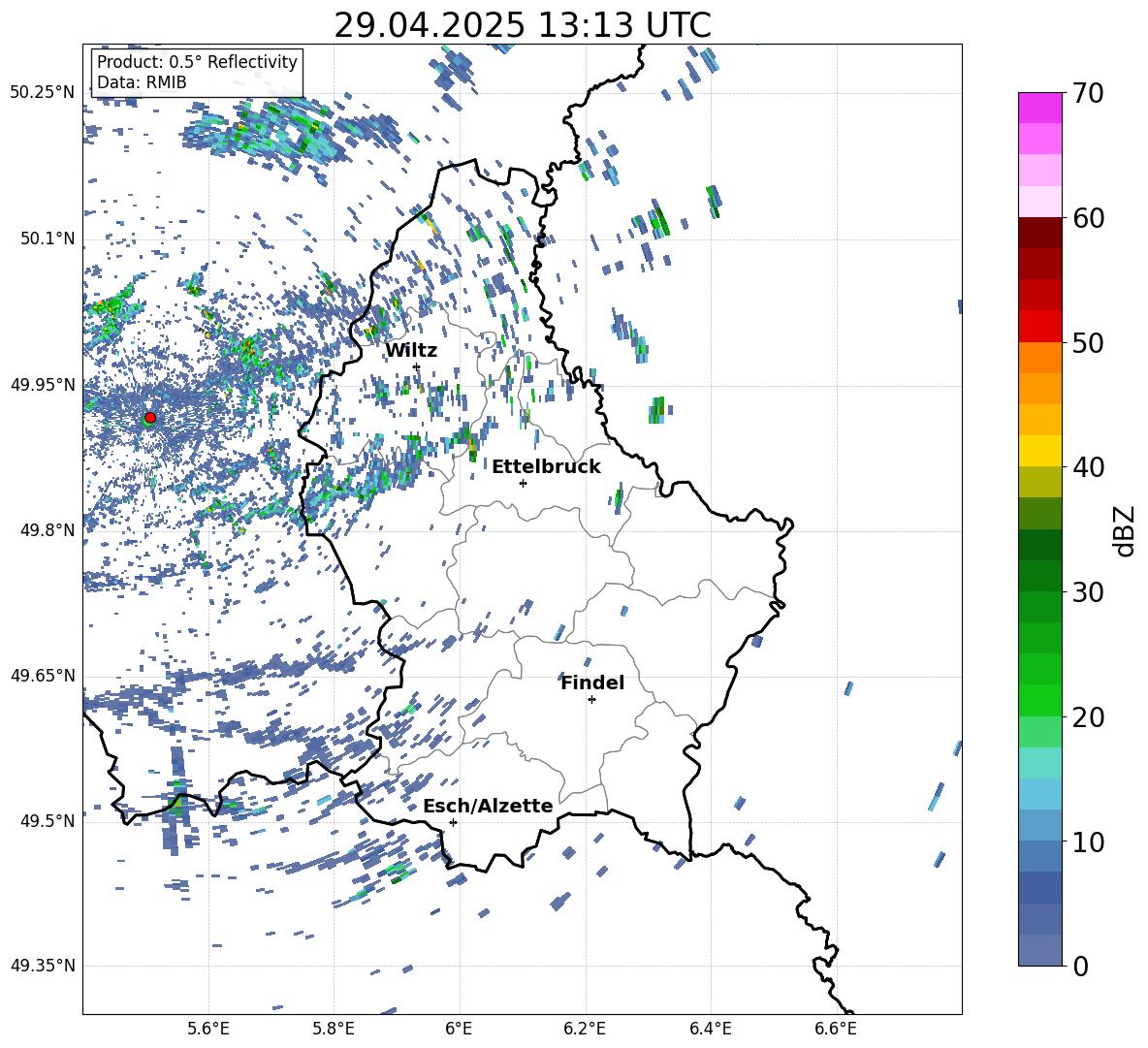The width and height of the screenshot is (1148, 1048).
Task: Click the 30 tick on the colorbar
Action: (1088, 592)
